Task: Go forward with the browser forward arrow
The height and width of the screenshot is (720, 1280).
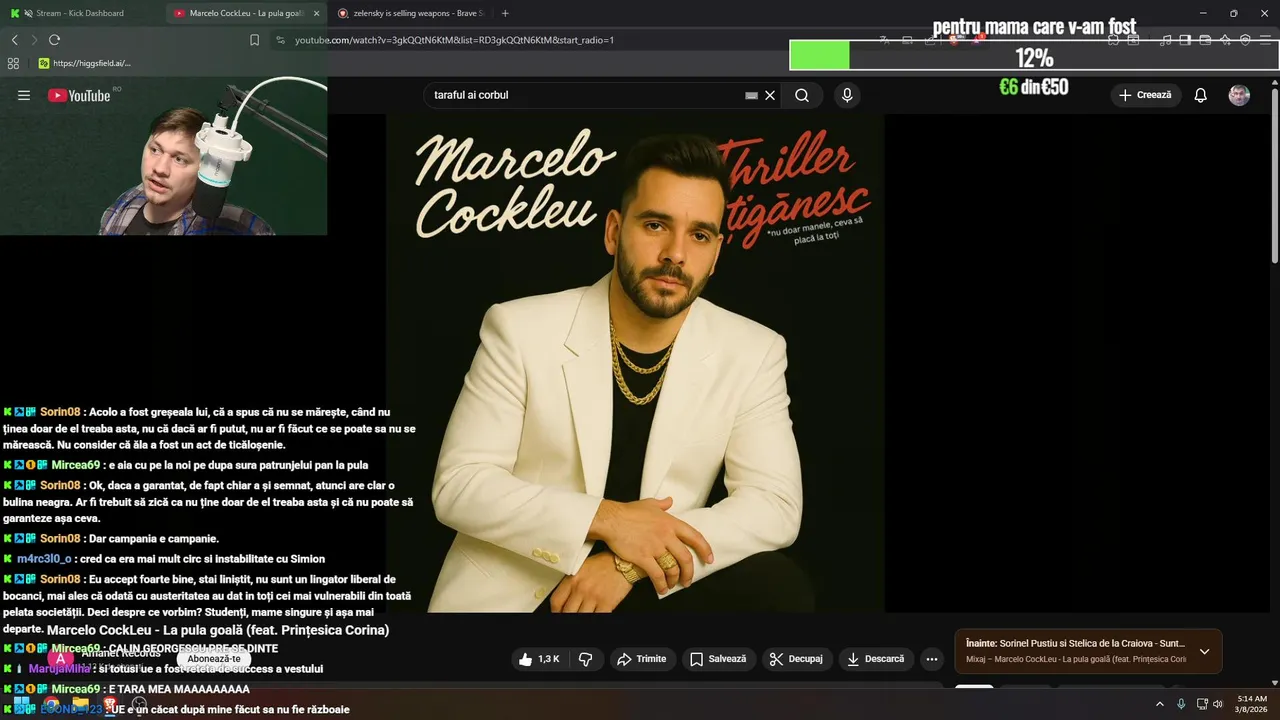Action: [x=34, y=40]
